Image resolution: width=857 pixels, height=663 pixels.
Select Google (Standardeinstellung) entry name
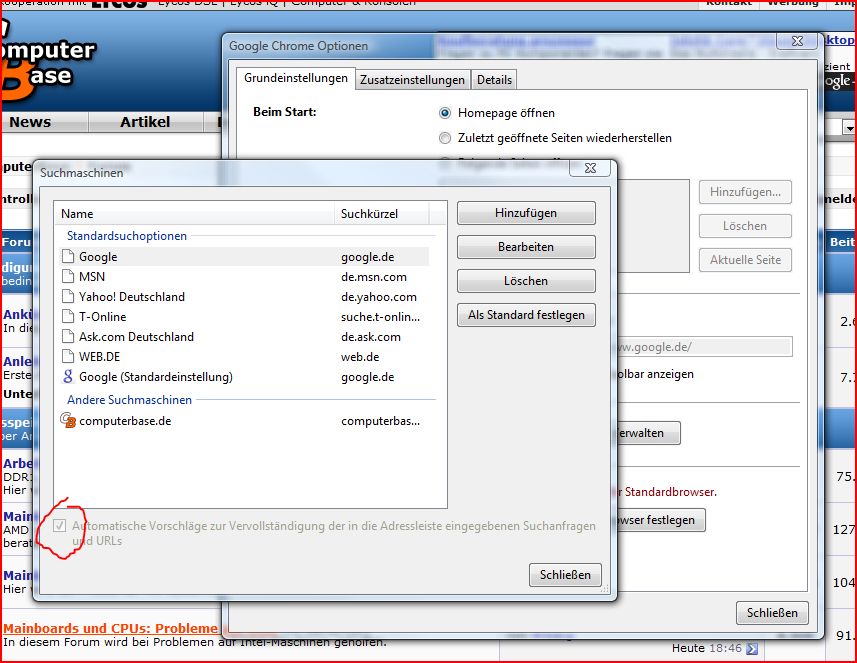tap(156, 377)
